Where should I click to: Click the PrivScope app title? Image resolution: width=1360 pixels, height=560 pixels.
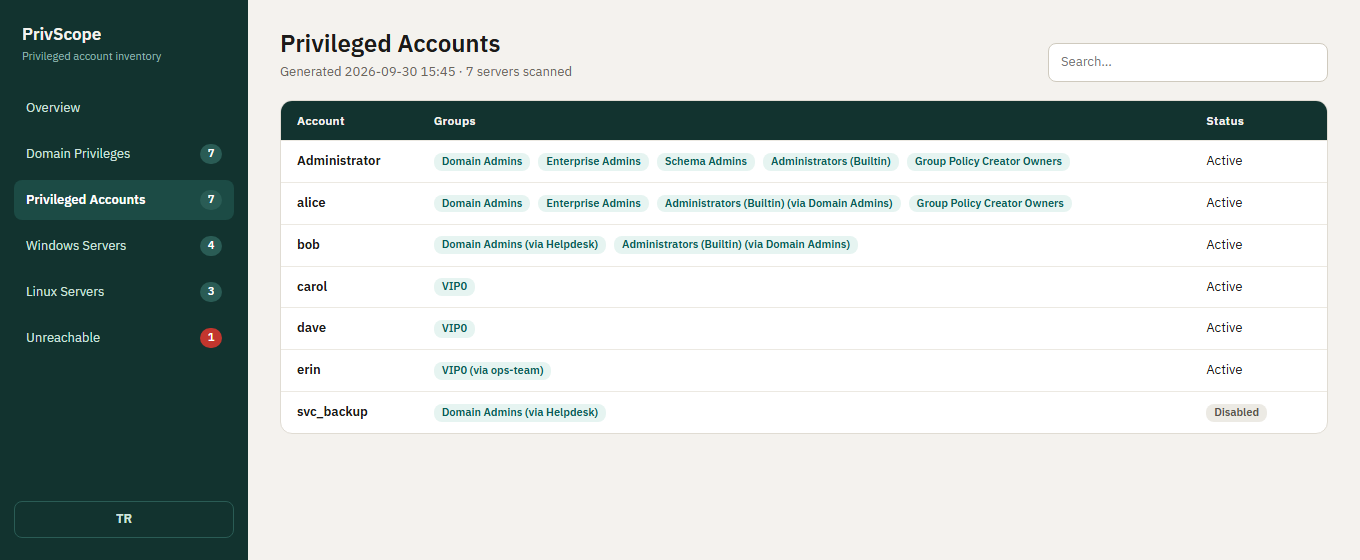(x=62, y=35)
